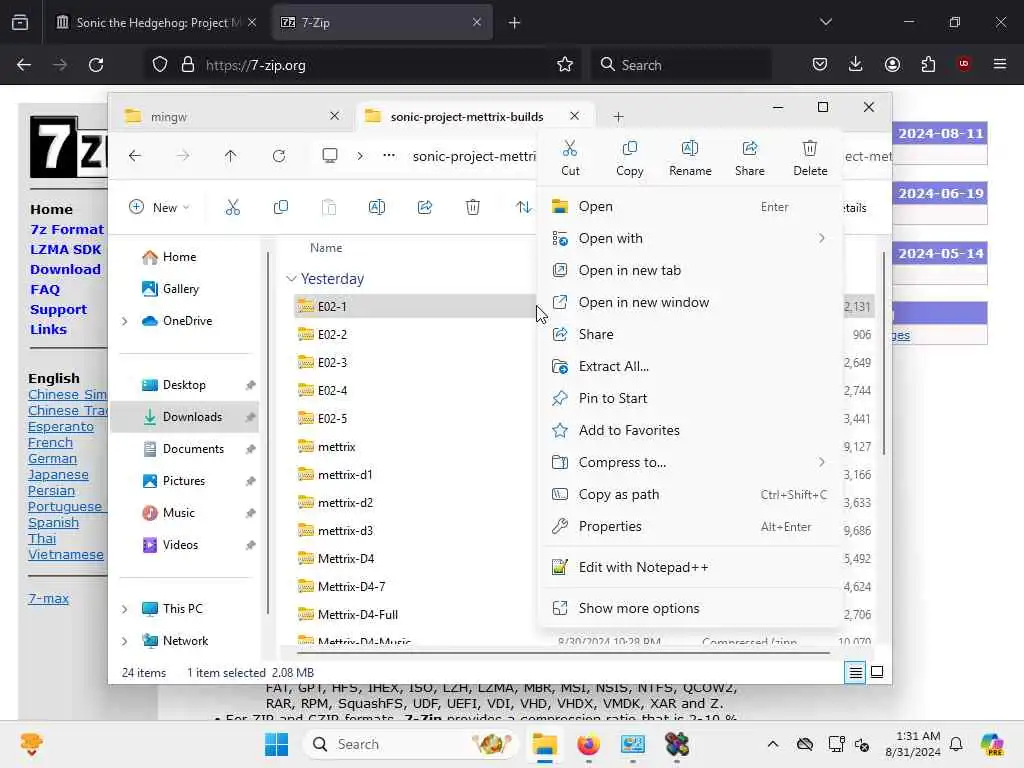Image resolution: width=1024 pixels, height=768 pixels.
Task: Show hidden system tray icons
Action: coord(773,744)
